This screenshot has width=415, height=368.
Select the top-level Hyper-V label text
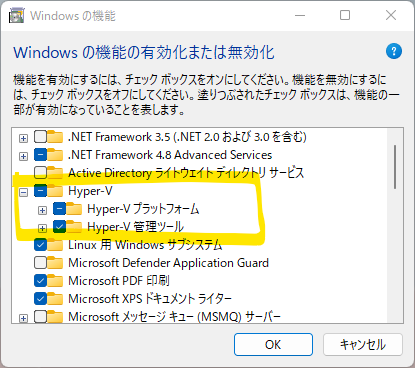(90, 191)
